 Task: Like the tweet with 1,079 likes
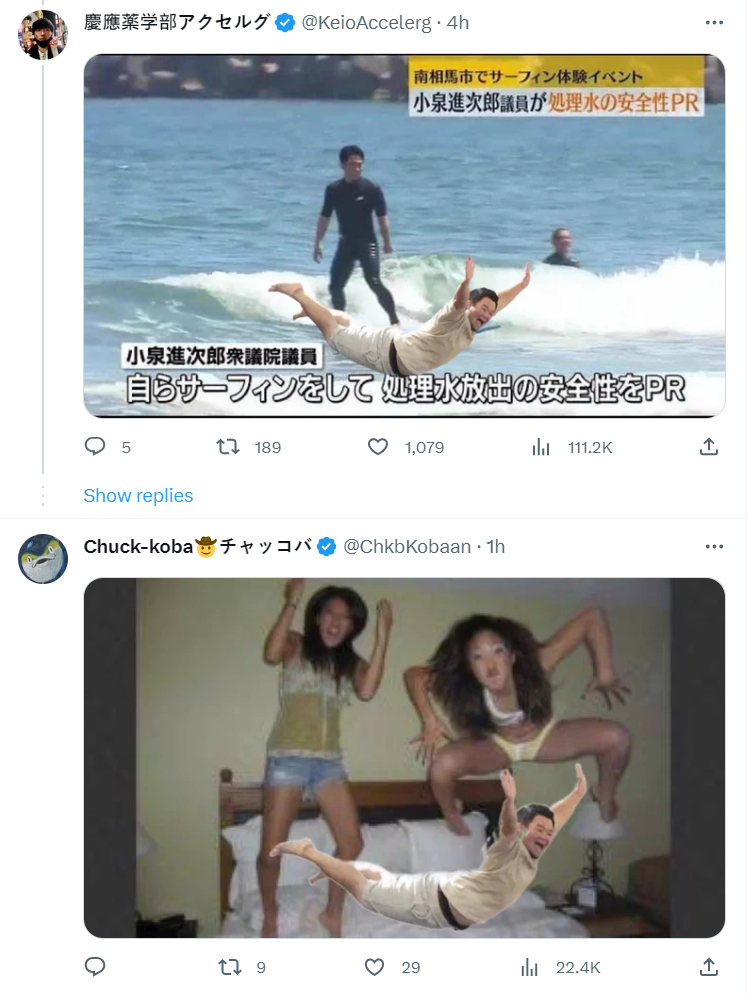click(x=378, y=447)
